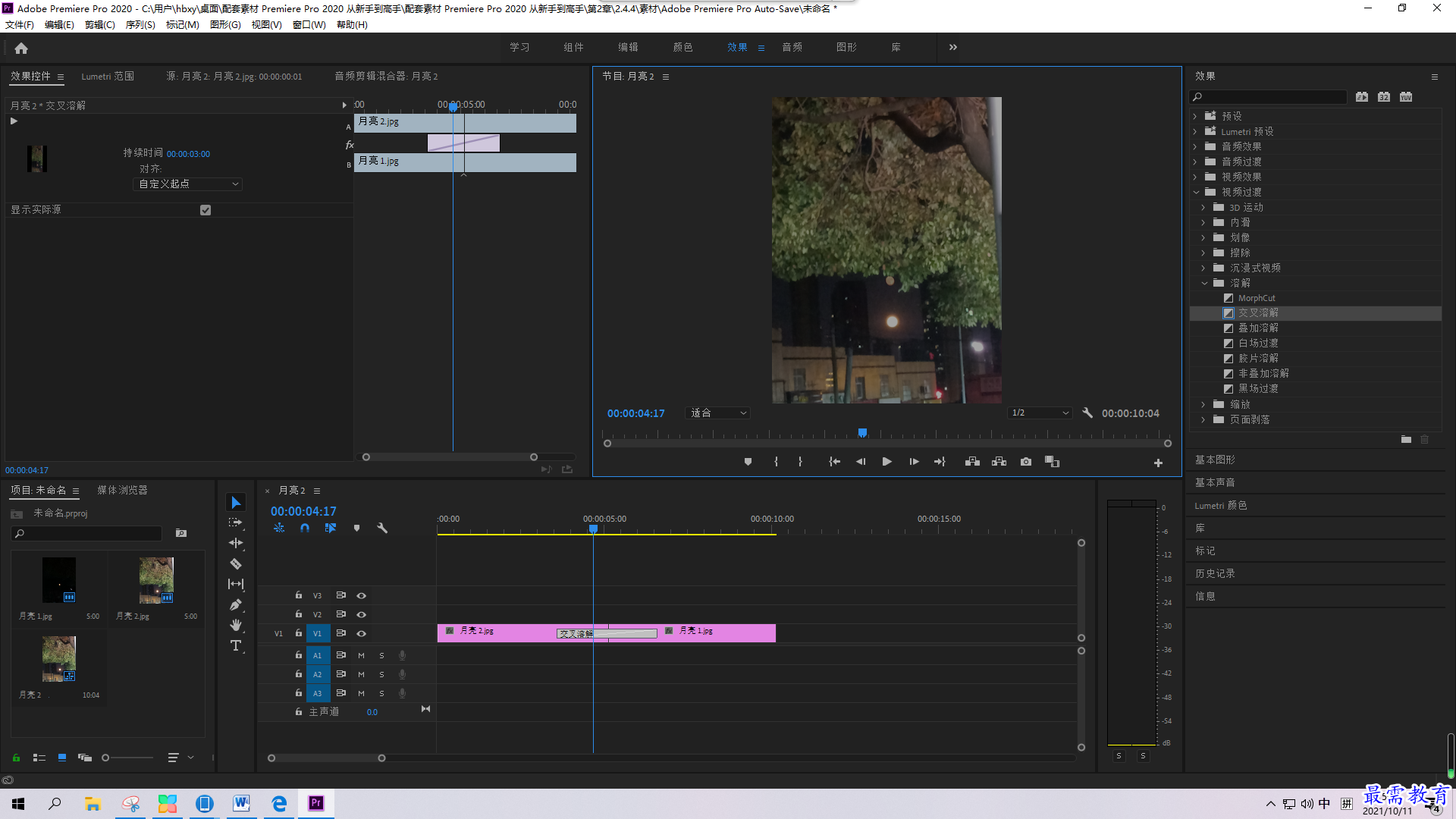Select the MorphCut transition
The width and height of the screenshot is (1456, 819).
(1257, 298)
